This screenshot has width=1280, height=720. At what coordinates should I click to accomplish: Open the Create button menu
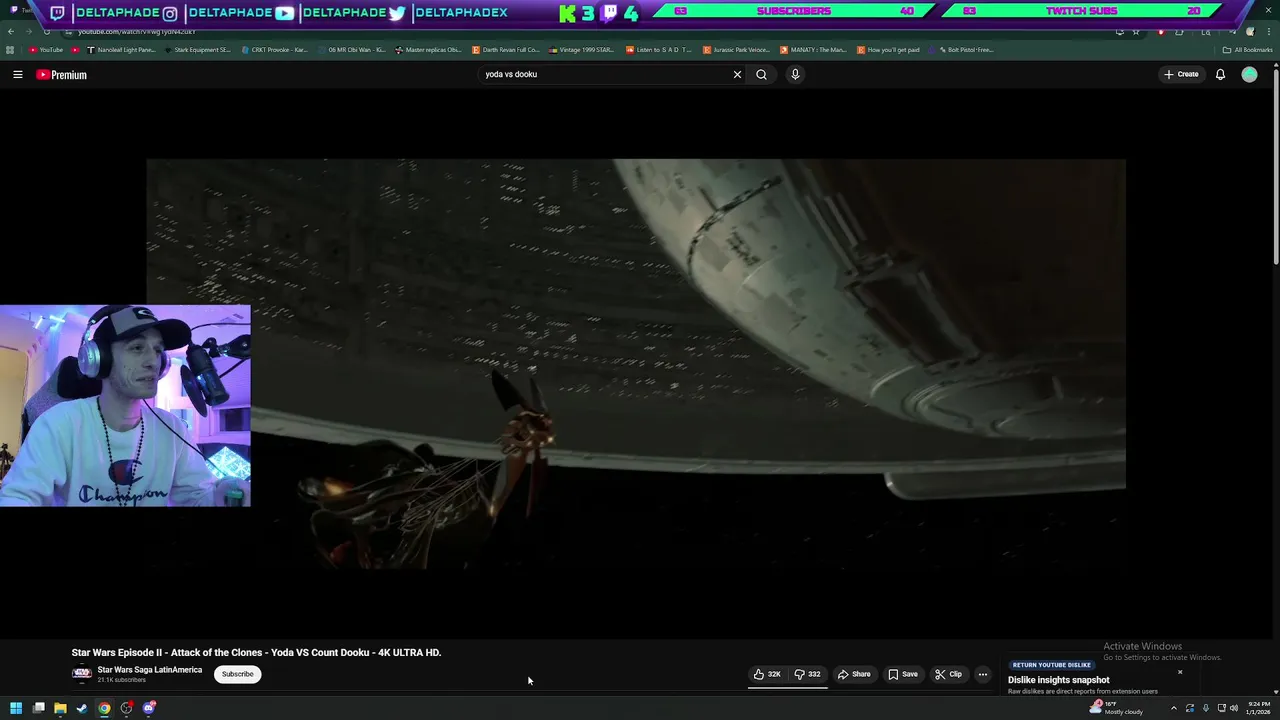pos(1181,74)
